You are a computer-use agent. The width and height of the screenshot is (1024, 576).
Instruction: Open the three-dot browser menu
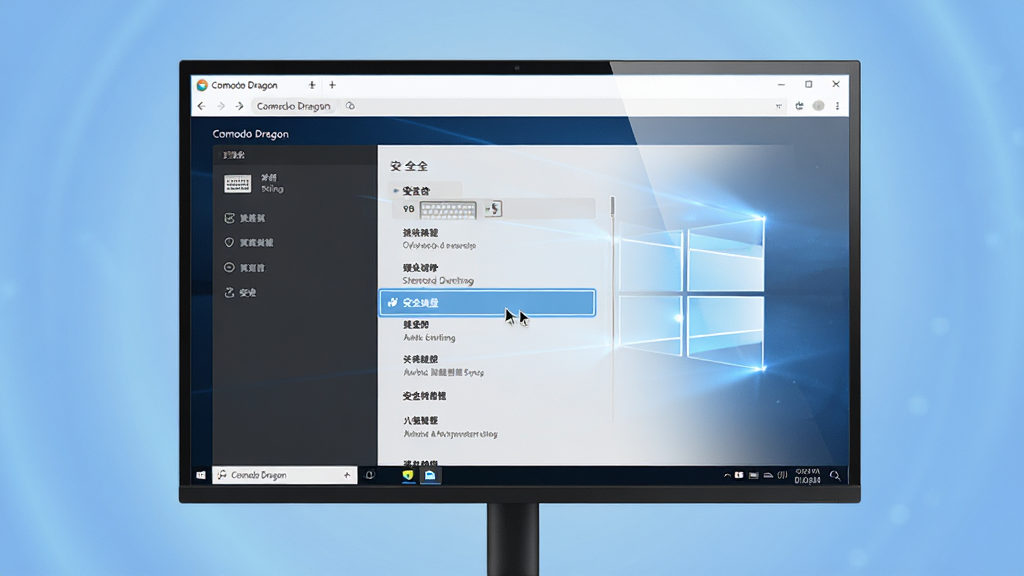pos(837,106)
